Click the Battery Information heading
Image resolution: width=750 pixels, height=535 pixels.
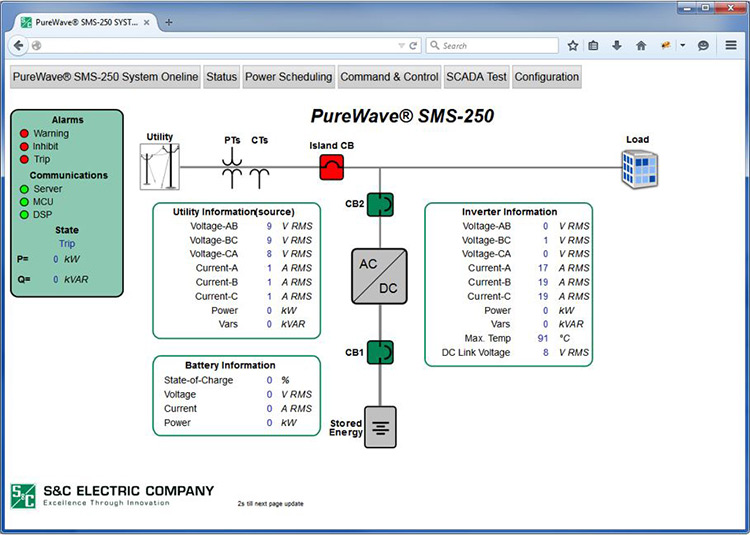pyautogui.click(x=230, y=365)
